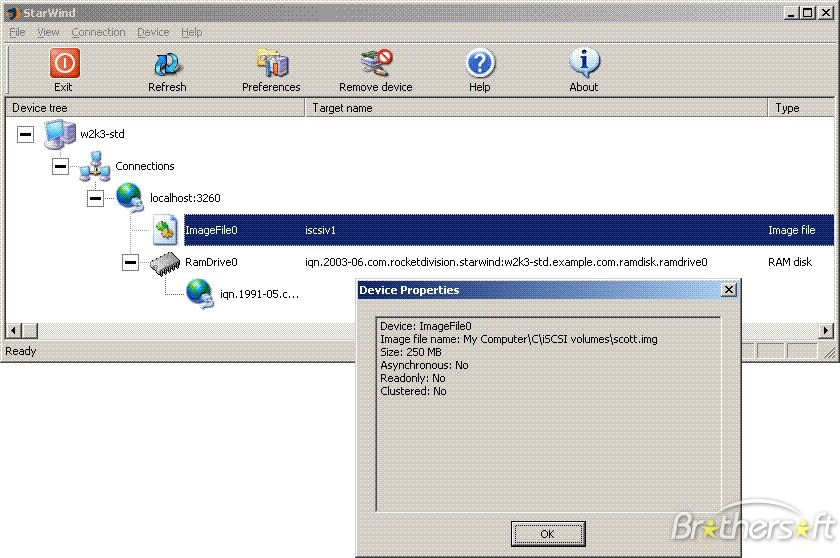Click the About info icon
This screenshot has width=840, height=558.
584,63
